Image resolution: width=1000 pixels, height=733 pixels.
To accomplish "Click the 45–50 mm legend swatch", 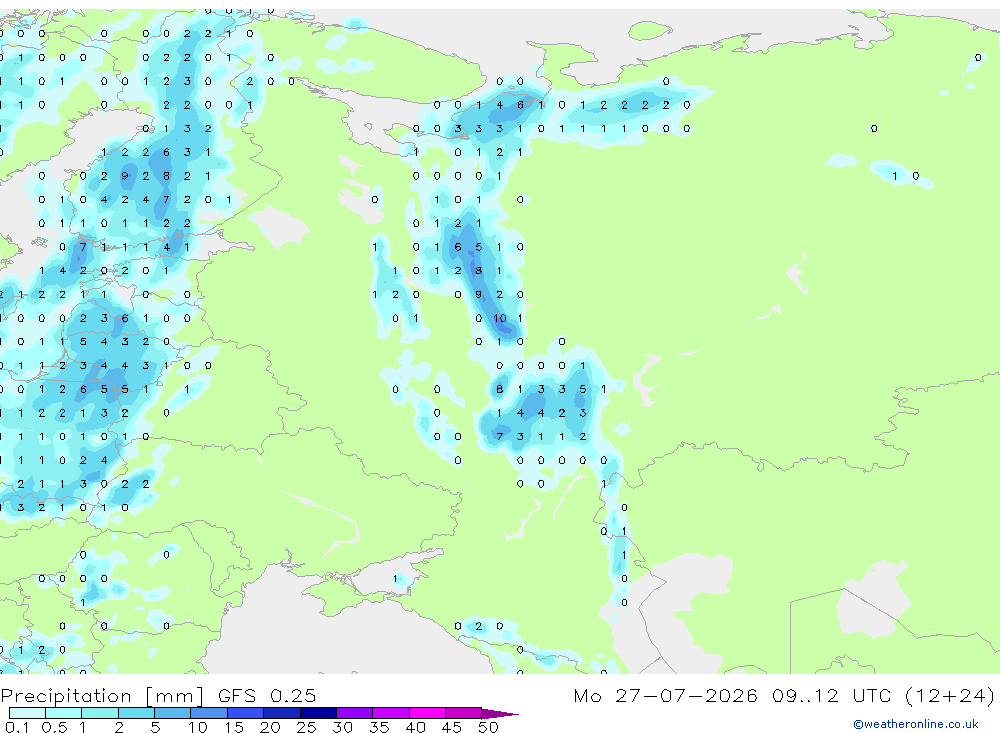I will click(x=464, y=713).
